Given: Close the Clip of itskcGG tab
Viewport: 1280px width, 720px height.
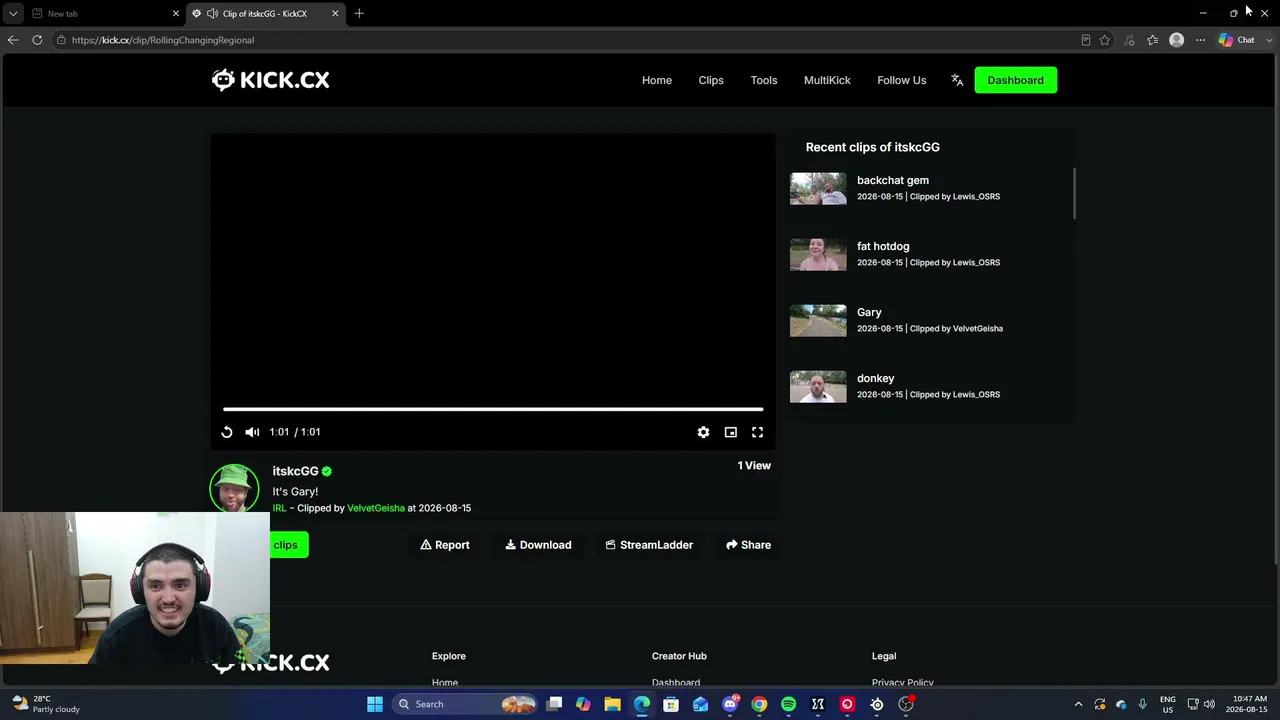Looking at the screenshot, I should tap(335, 14).
